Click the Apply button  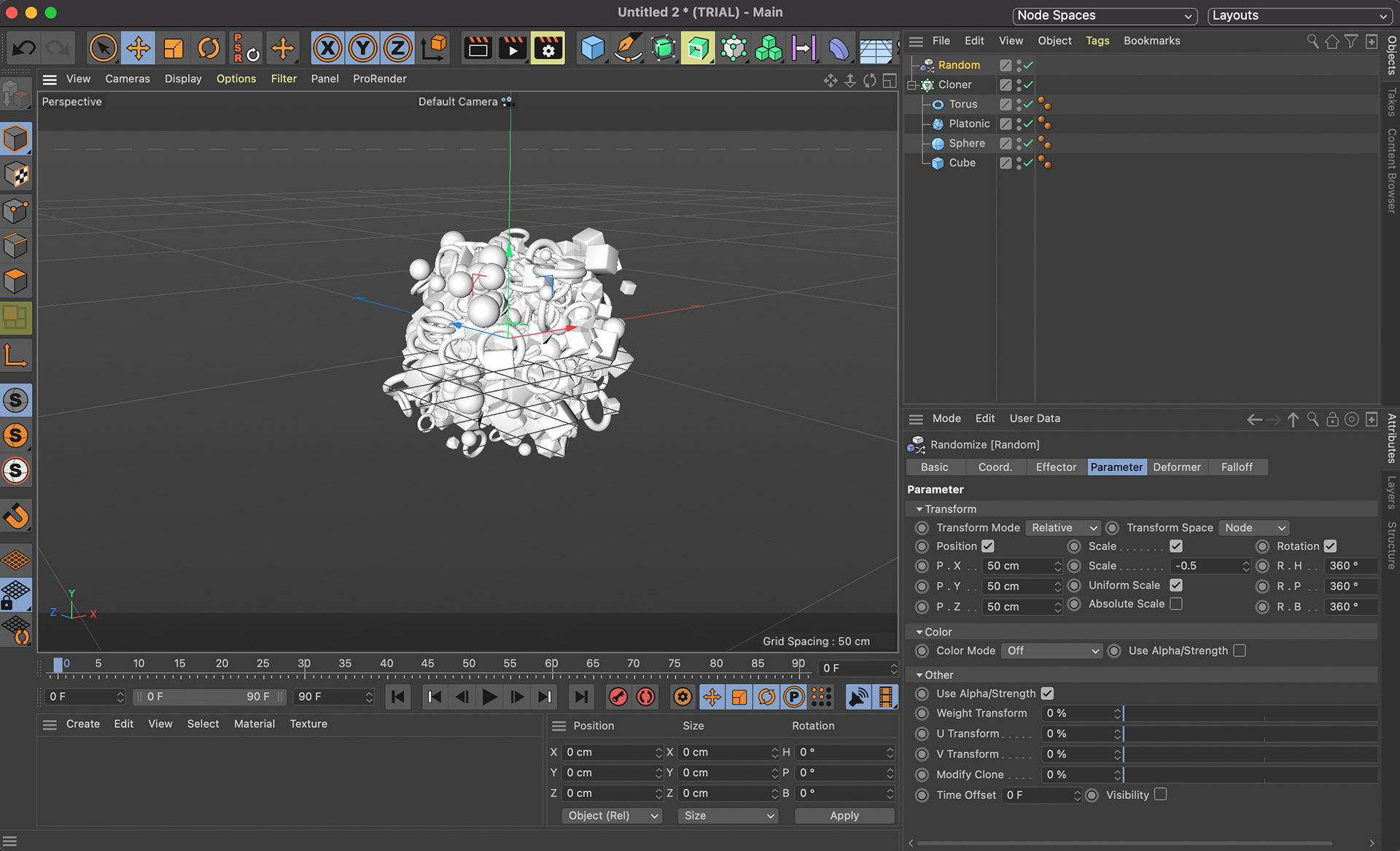pos(844,815)
